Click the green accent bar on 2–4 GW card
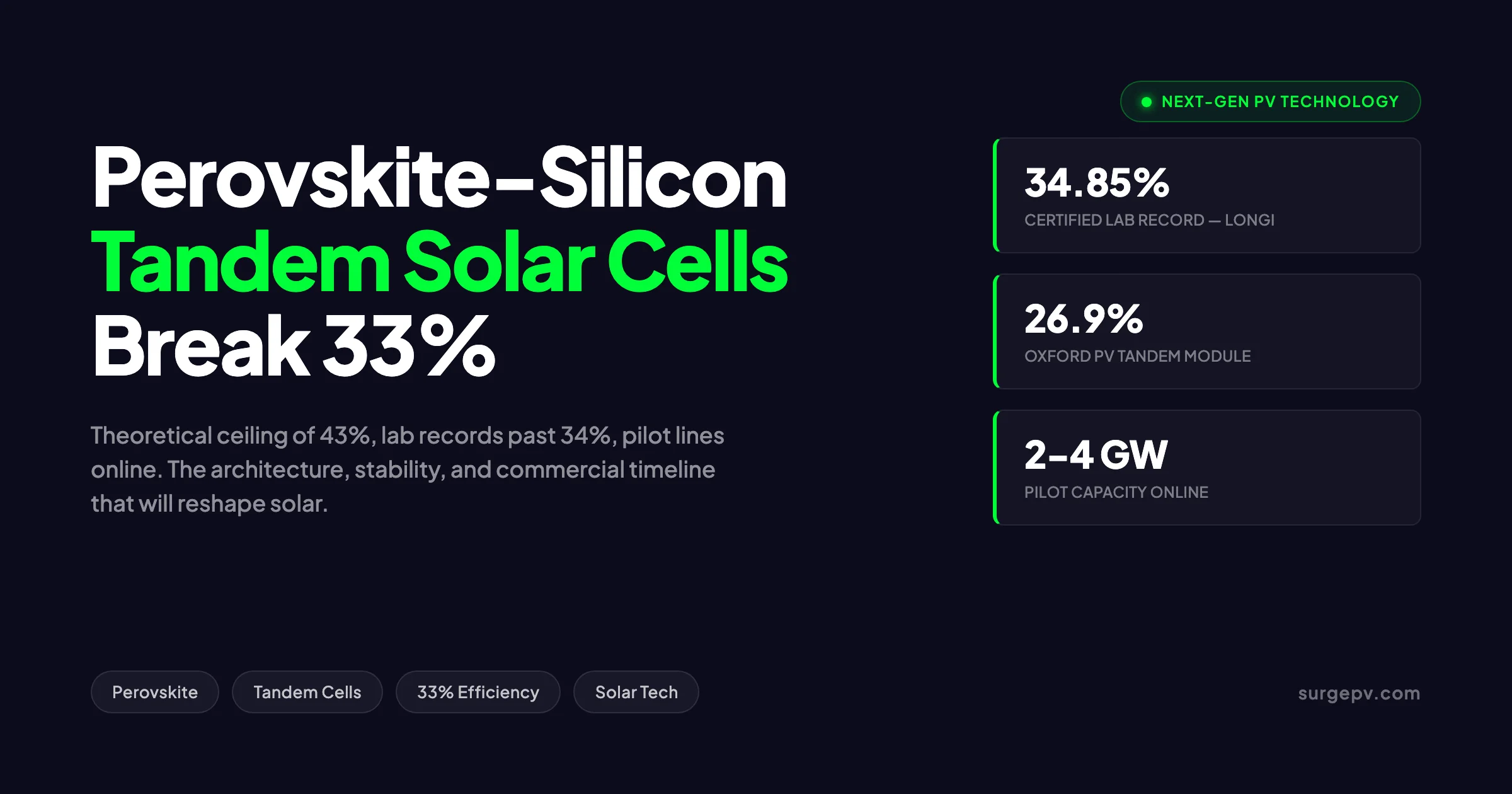 tap(996, 468)
